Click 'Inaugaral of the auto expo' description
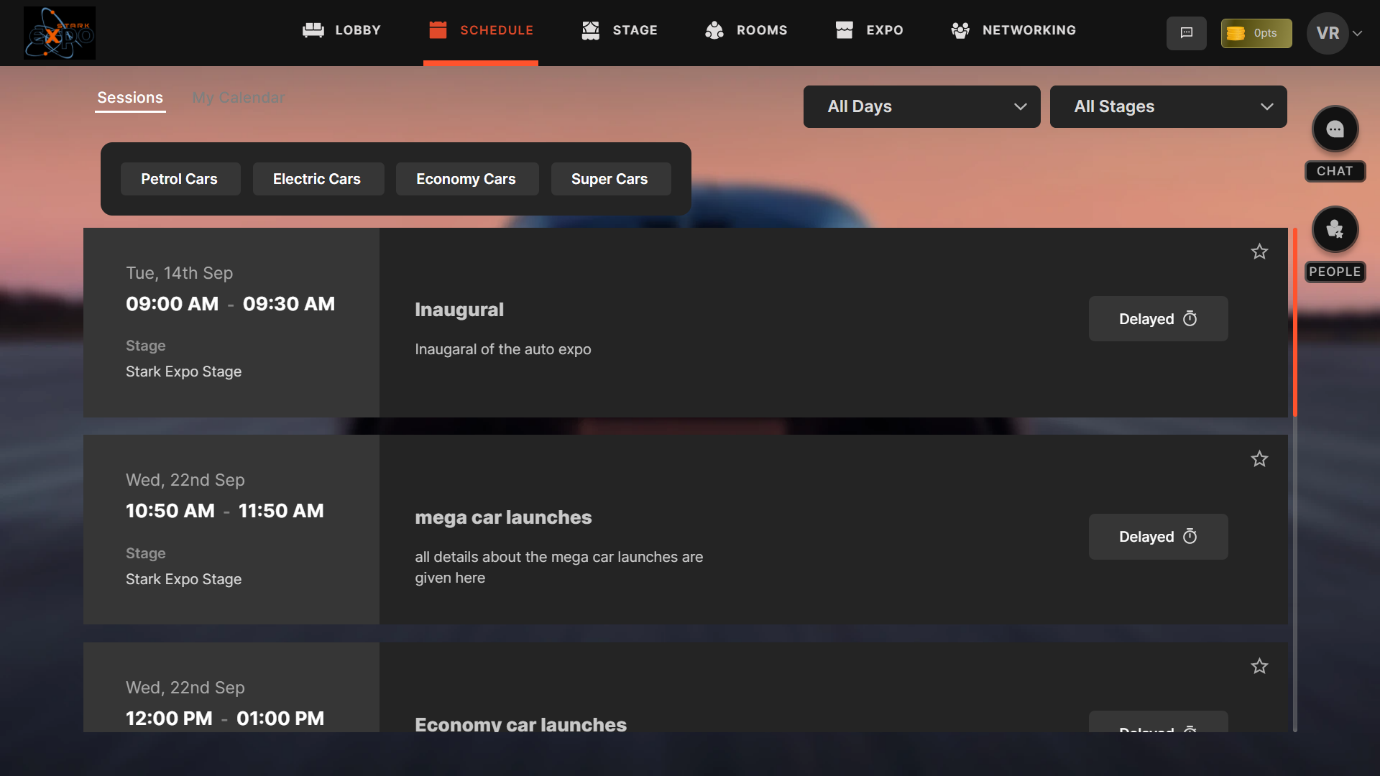 coord(503,349)
